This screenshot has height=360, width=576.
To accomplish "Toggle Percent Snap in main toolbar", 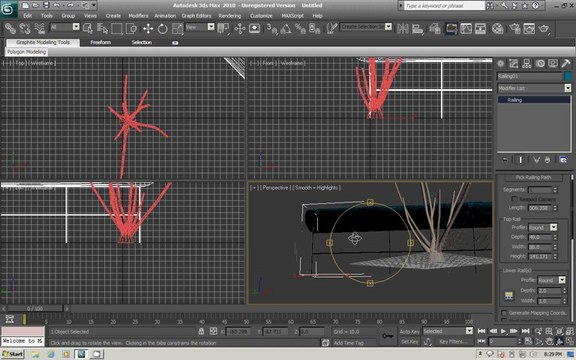I will click(300, 28).
